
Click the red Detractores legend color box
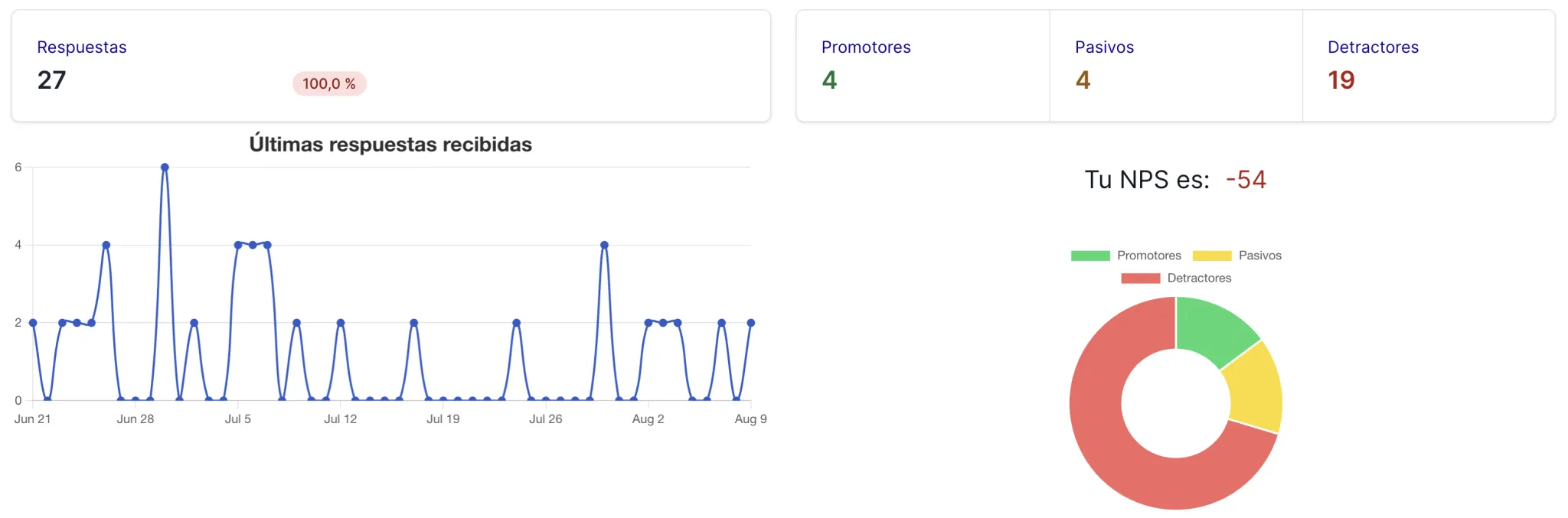click(1140, 279)
